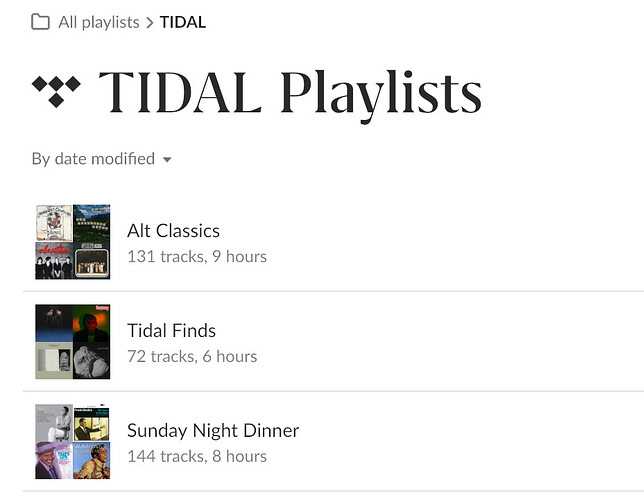The width and height of the screenshot is (644, 500).
Task: Open the Sunday Night Dinner playlist title
Action: 213,431
